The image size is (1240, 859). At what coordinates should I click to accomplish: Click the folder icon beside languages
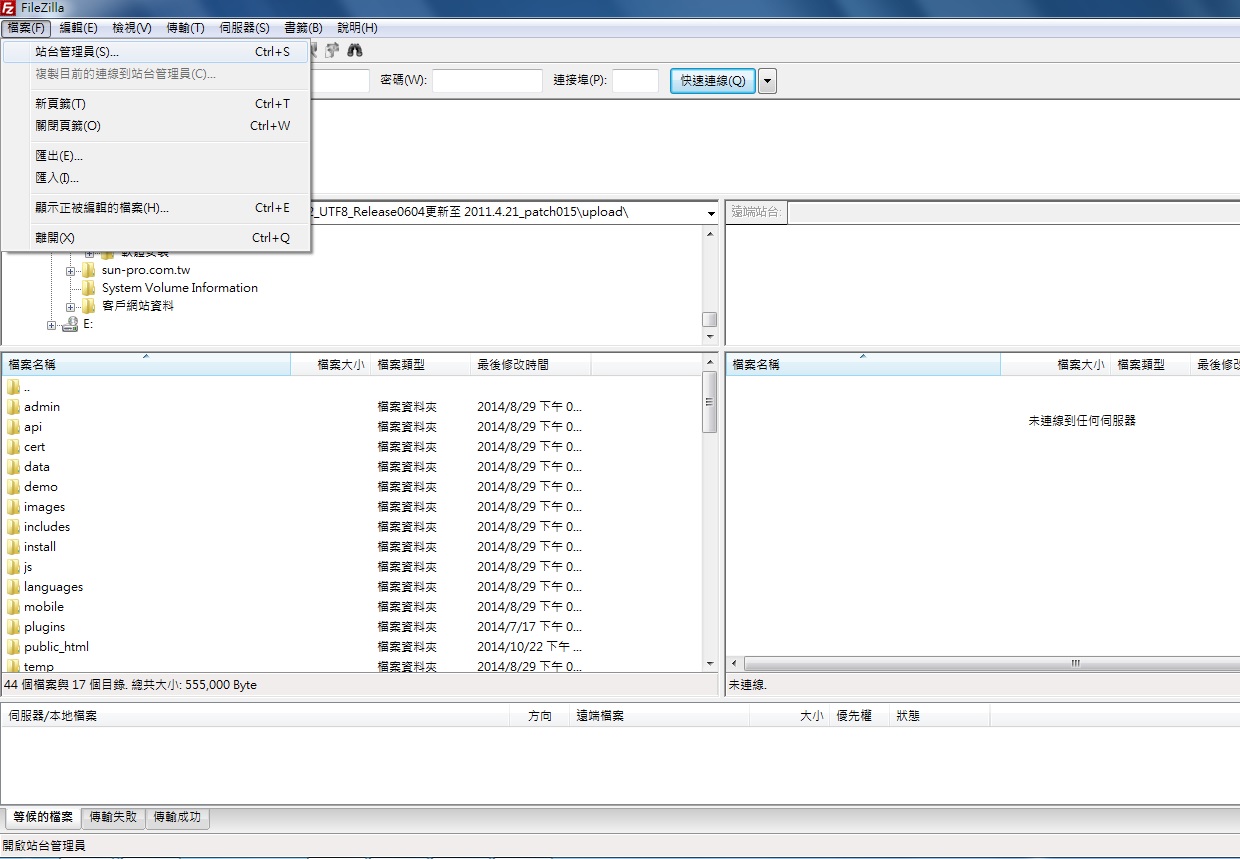click(x=13, y=587)
